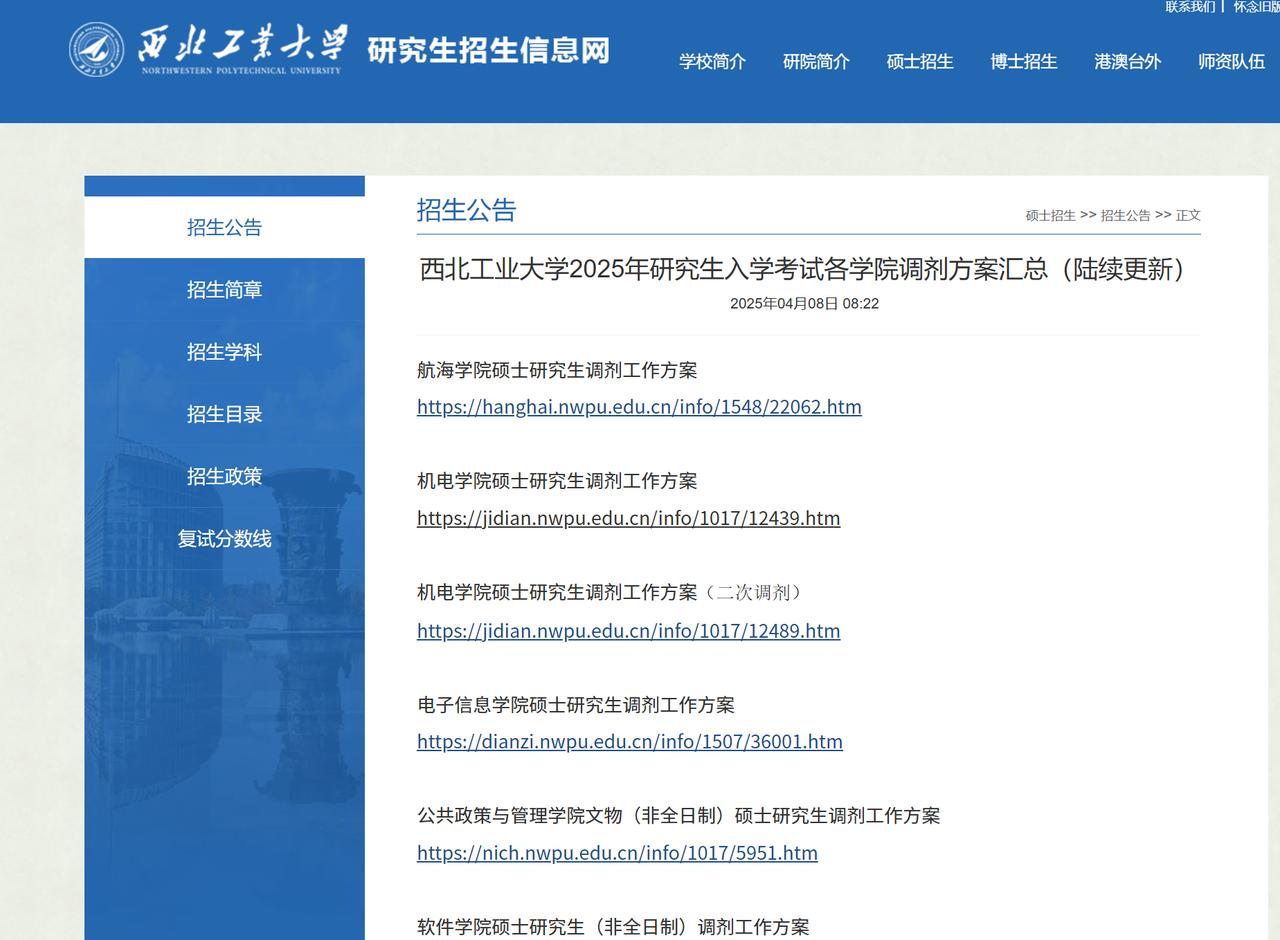Click the 公共政策与管理学院文物 text line
Viewport: 1280px width, 940px height.
tap(679, 816)
